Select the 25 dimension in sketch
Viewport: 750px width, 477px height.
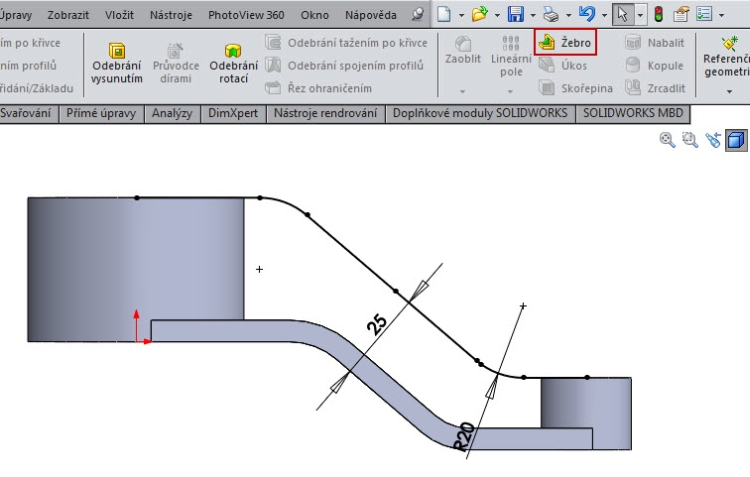point(377,324)
